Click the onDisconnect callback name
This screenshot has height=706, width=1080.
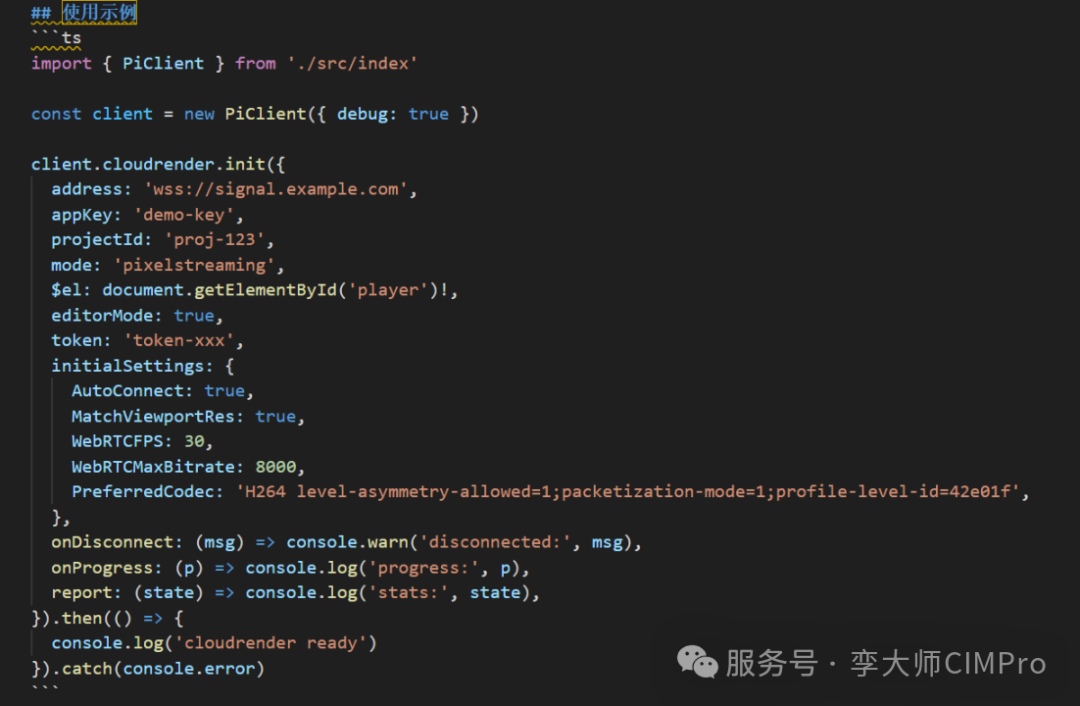point(112,542)
